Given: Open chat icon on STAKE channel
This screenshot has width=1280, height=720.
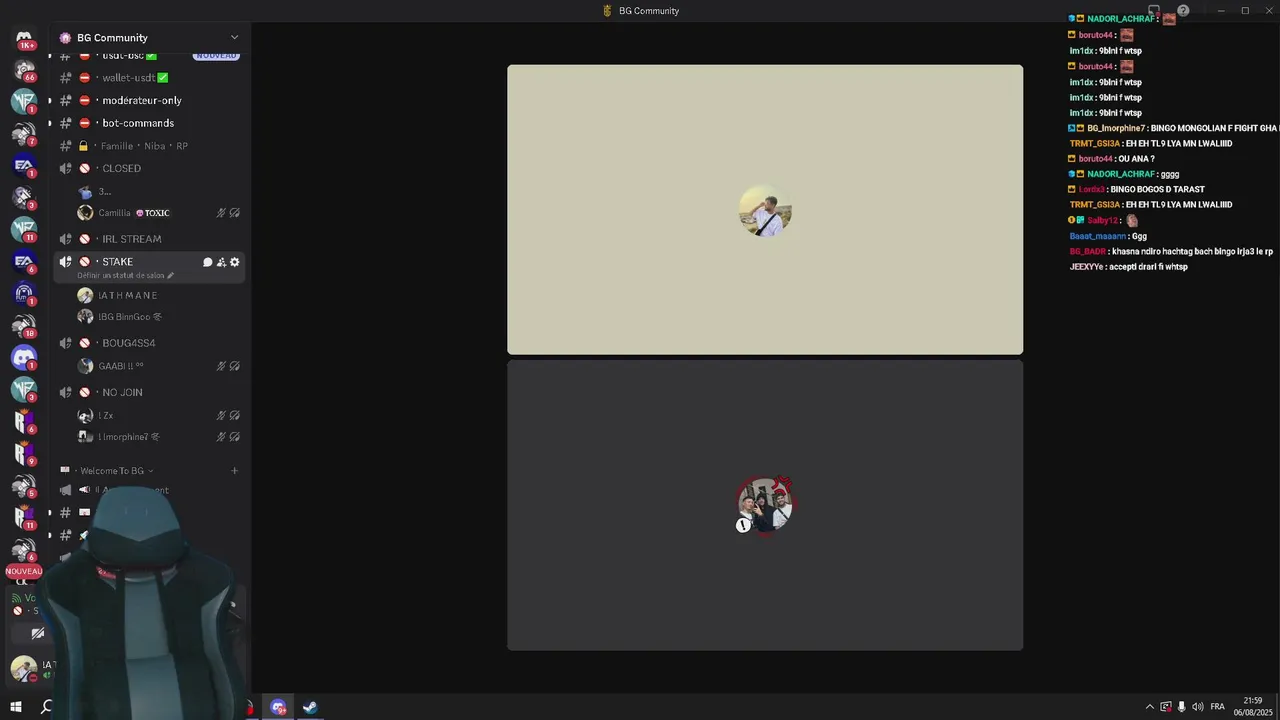Looking at the screenshot, I should click(208, 262).
